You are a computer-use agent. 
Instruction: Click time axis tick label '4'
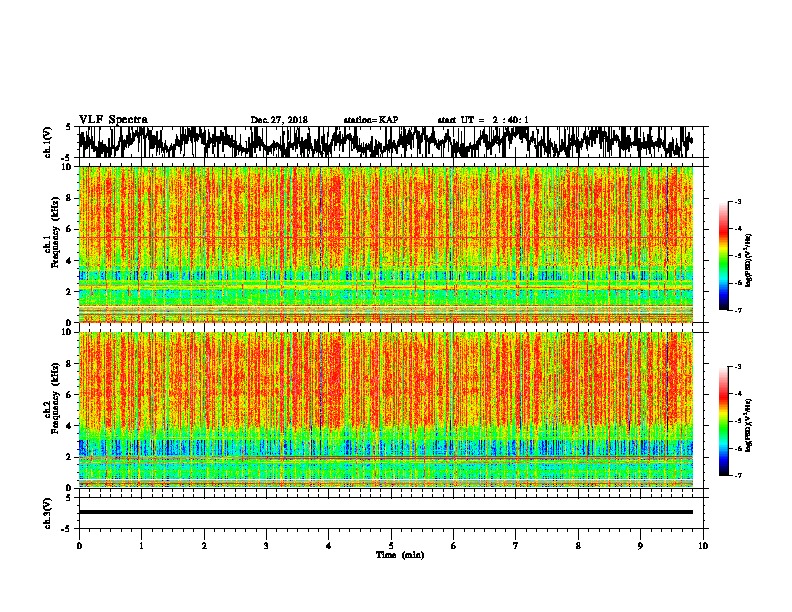coord(329,546)
